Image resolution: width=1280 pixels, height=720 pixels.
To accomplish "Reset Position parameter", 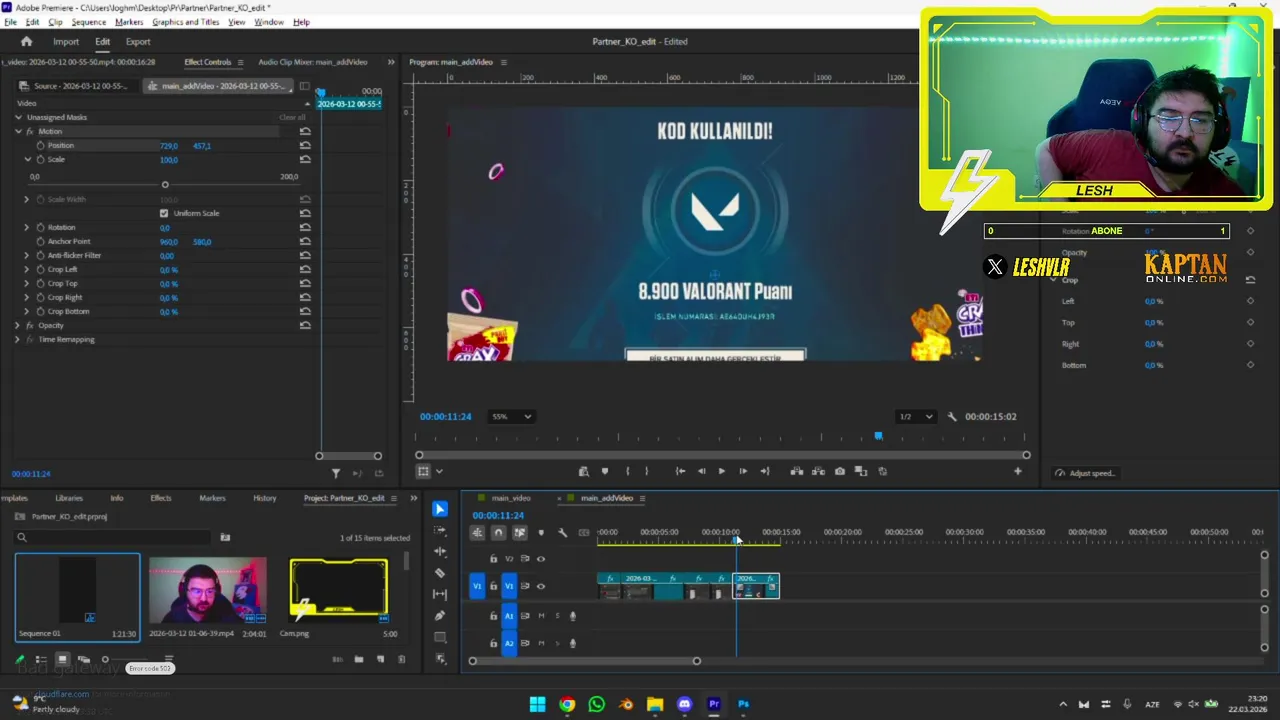I will click(305, 146).
